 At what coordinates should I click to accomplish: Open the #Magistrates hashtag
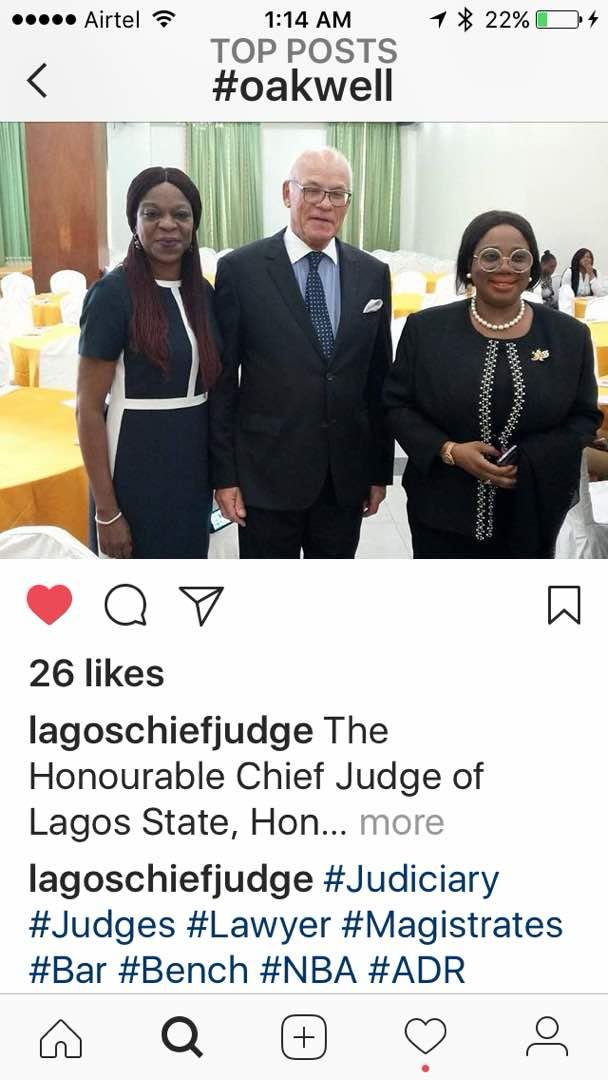point(452,926)
